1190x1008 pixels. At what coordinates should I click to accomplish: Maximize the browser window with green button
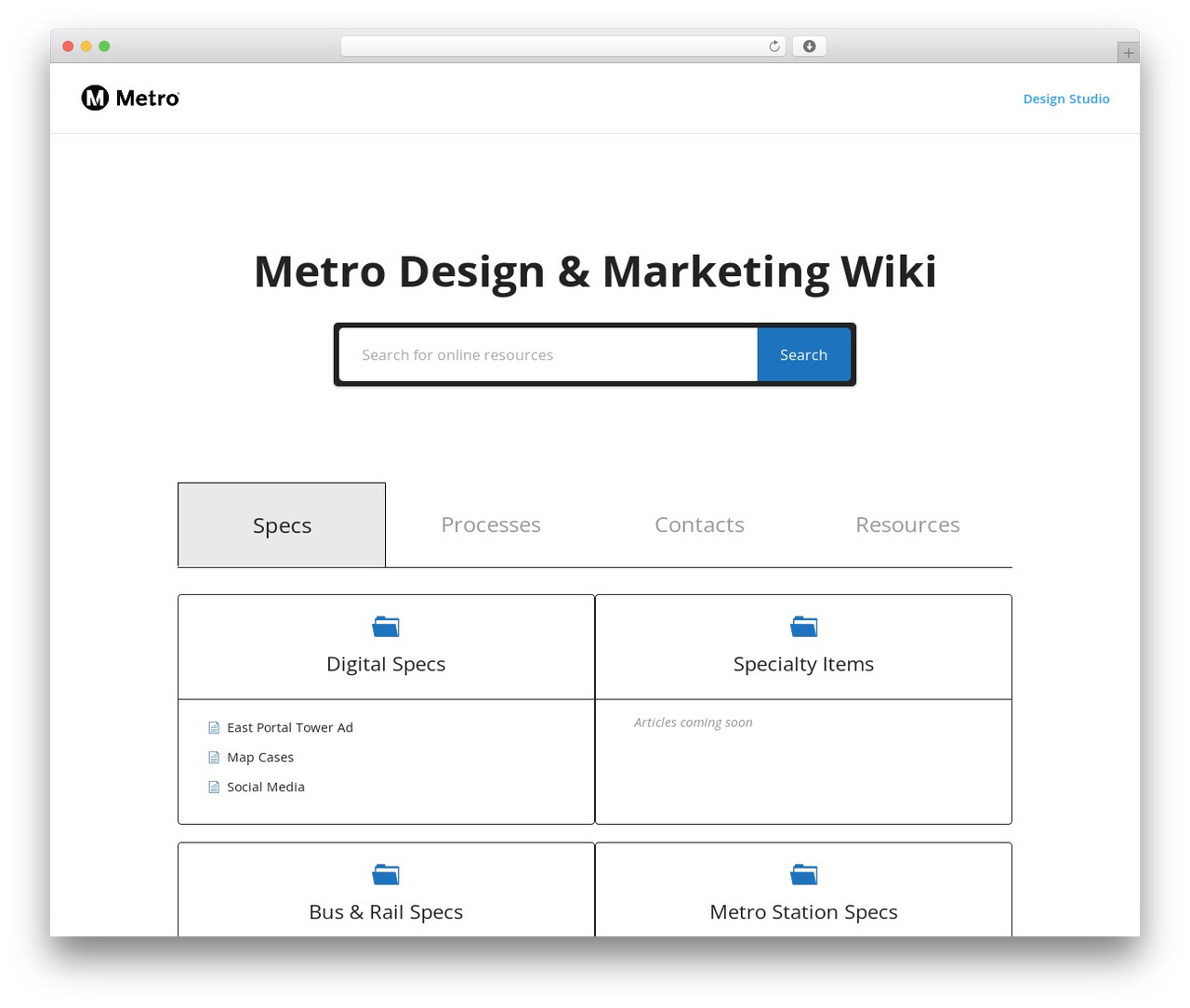104,46
